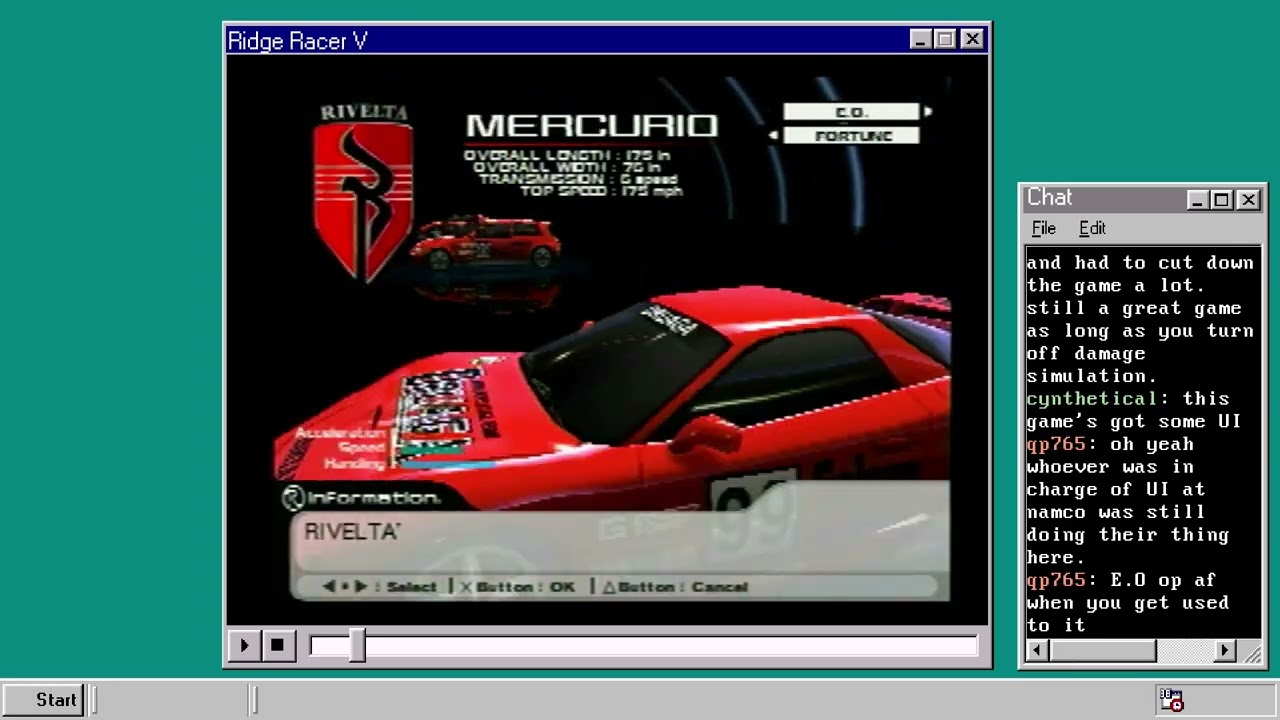Screen dimensions: 1280x720
Task: Click the arrows Select hint
Action: pos(380,587)
